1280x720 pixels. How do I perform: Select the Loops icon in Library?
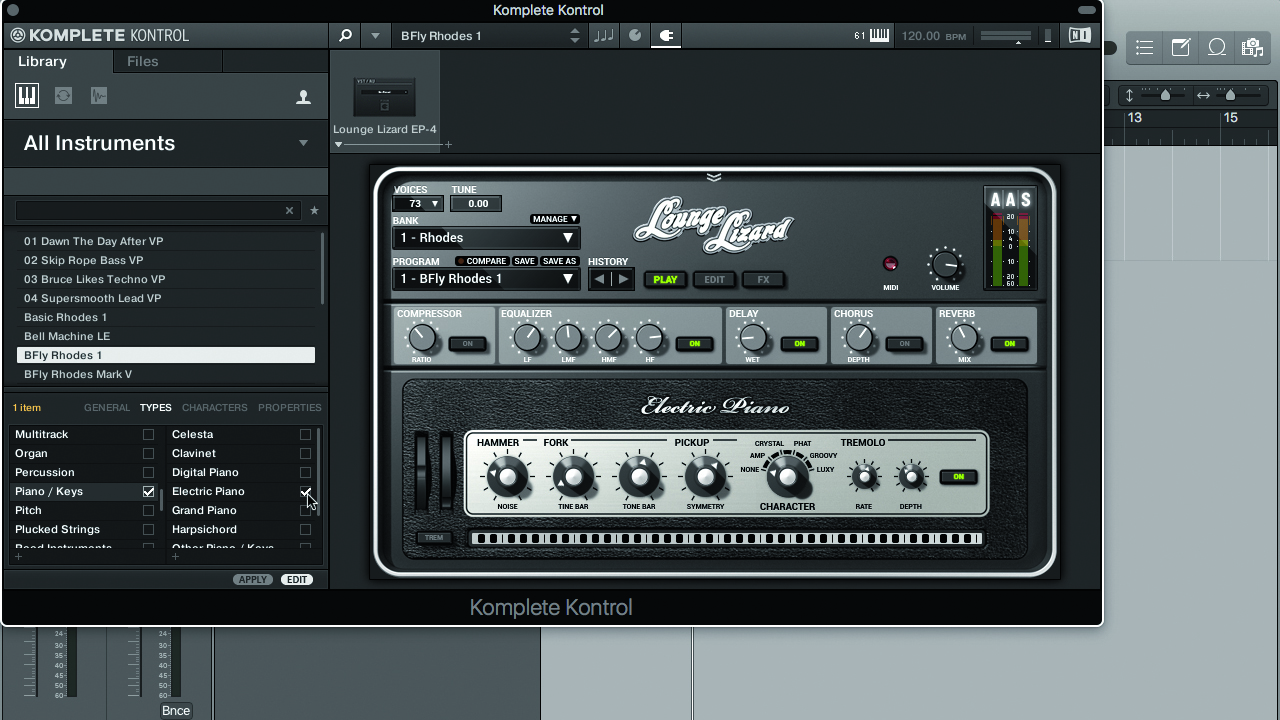click(x=63, y=96)
